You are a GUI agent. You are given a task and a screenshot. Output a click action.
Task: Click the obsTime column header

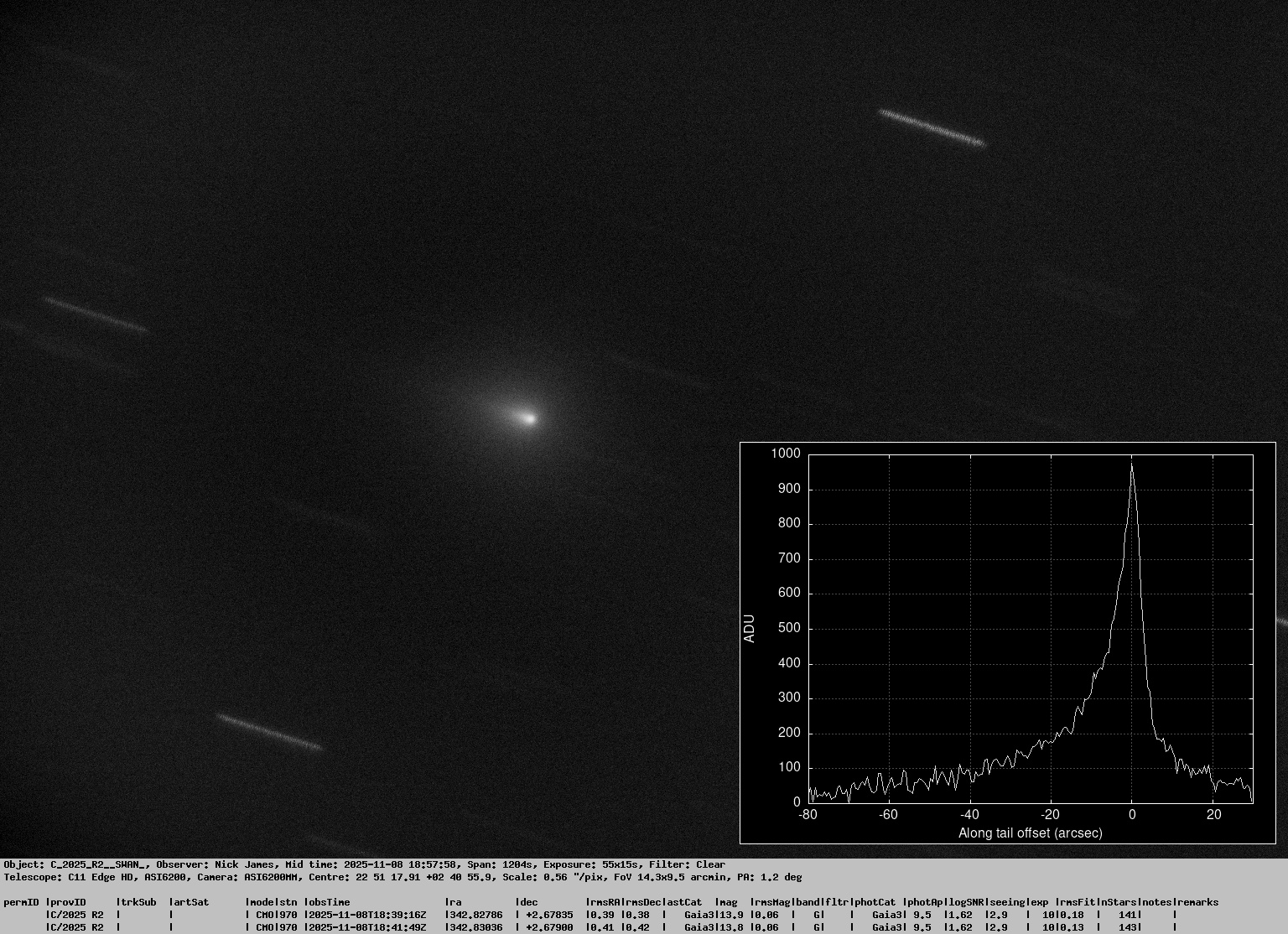328,902
